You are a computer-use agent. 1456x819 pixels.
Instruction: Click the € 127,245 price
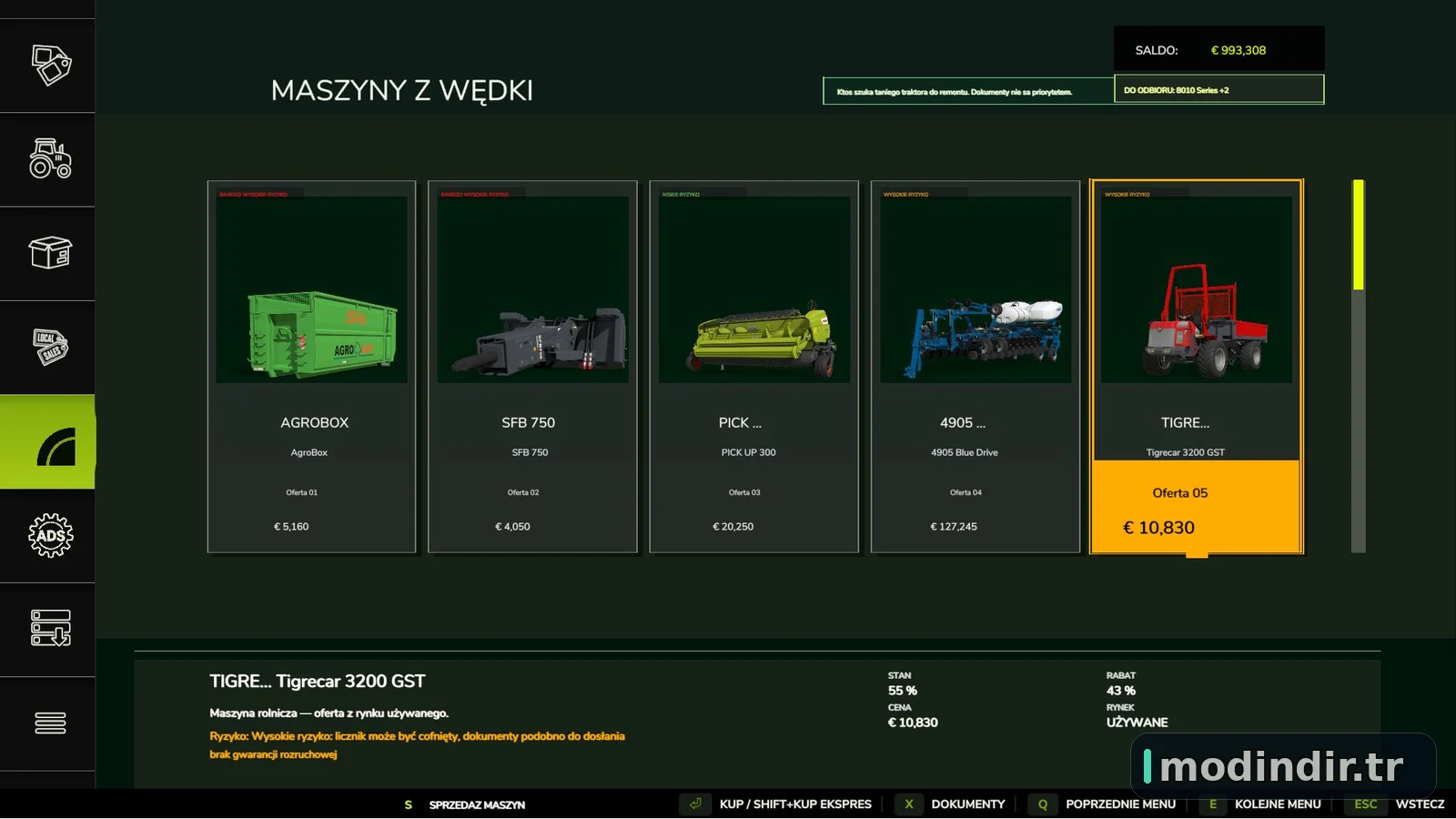(x=954, y=527)
